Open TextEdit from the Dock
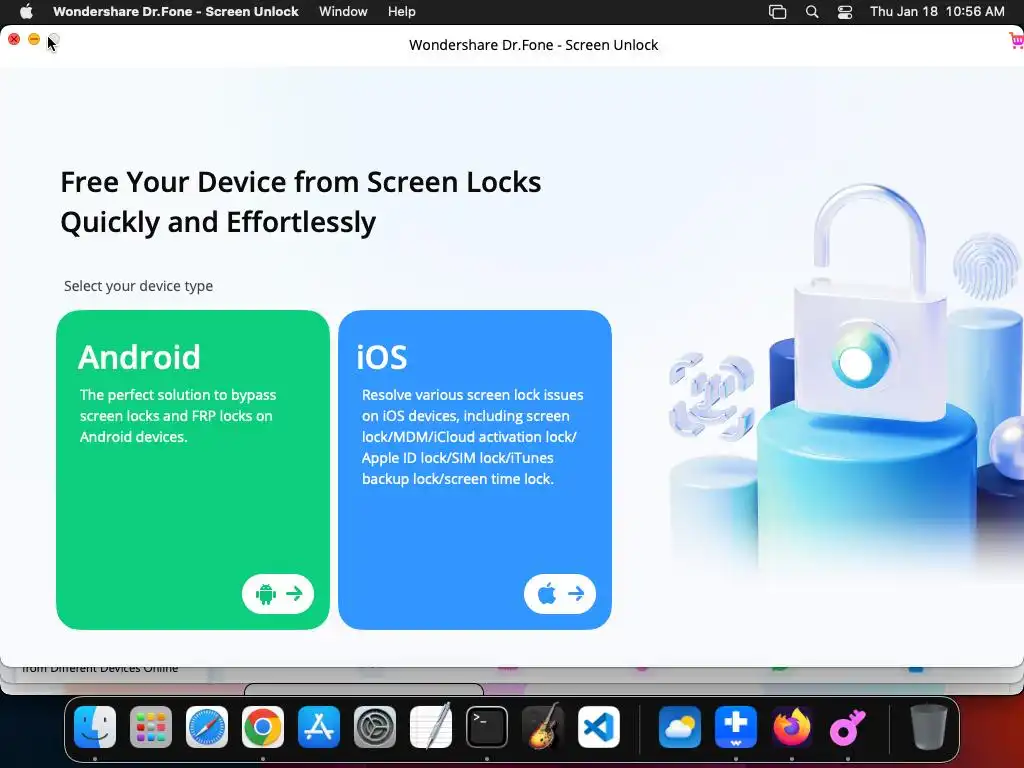The width and height of the screenshot is (1024, 768). click(x=431, y=727)
